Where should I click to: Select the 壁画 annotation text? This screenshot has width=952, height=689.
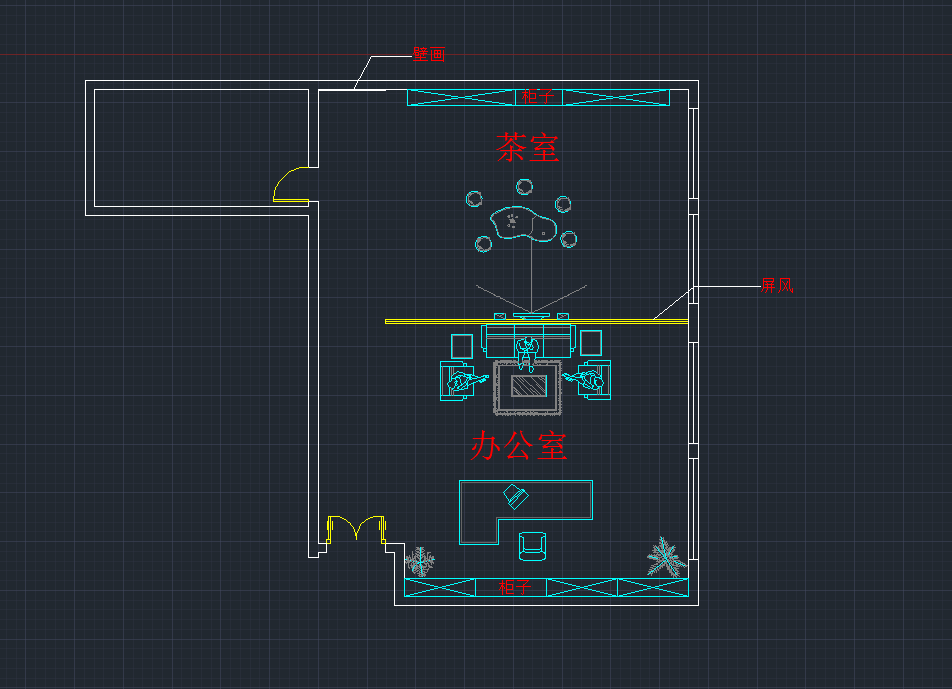click(429, 54)
